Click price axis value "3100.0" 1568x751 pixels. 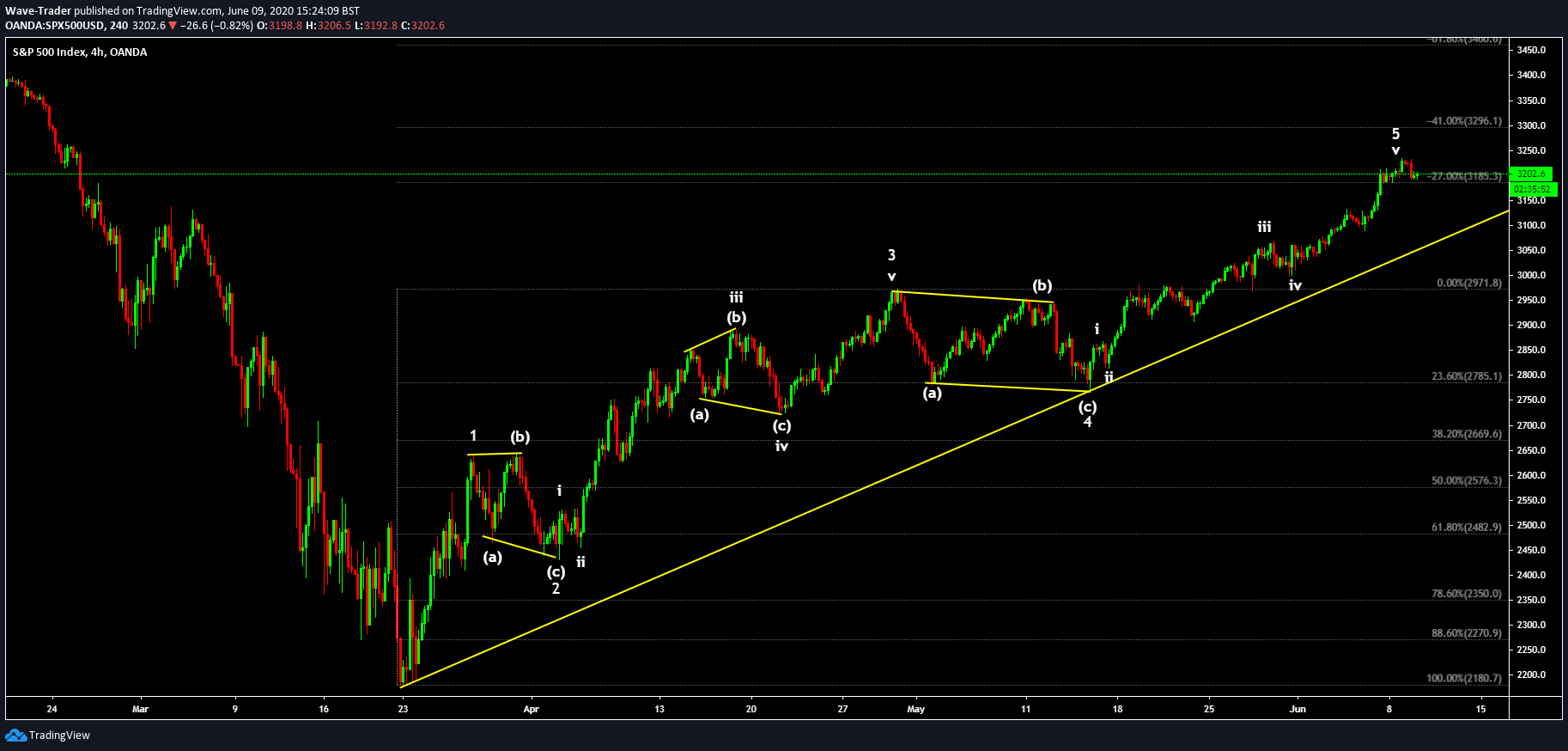tap(1531, 225)
